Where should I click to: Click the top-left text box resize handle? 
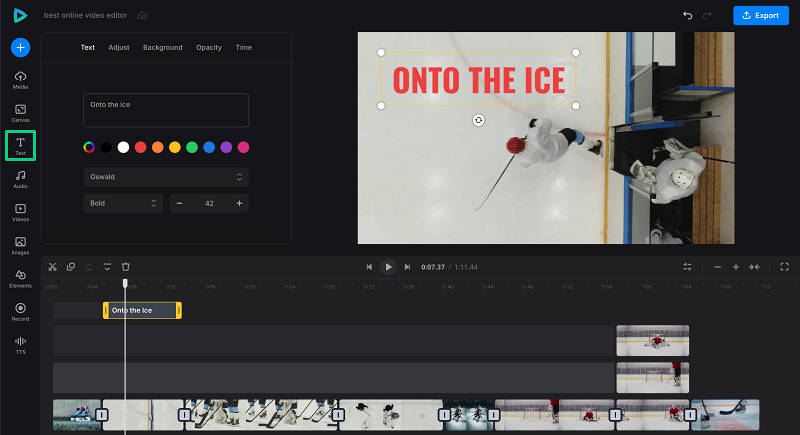tap(381, 53)
